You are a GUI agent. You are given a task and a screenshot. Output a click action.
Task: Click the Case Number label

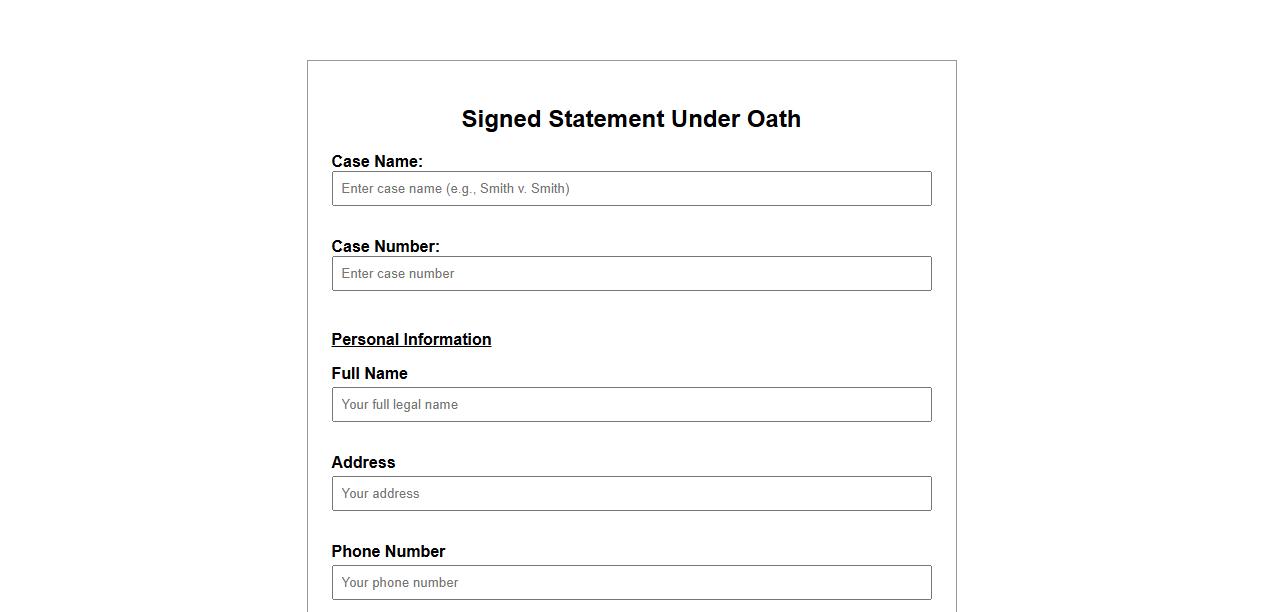point(385,246)
